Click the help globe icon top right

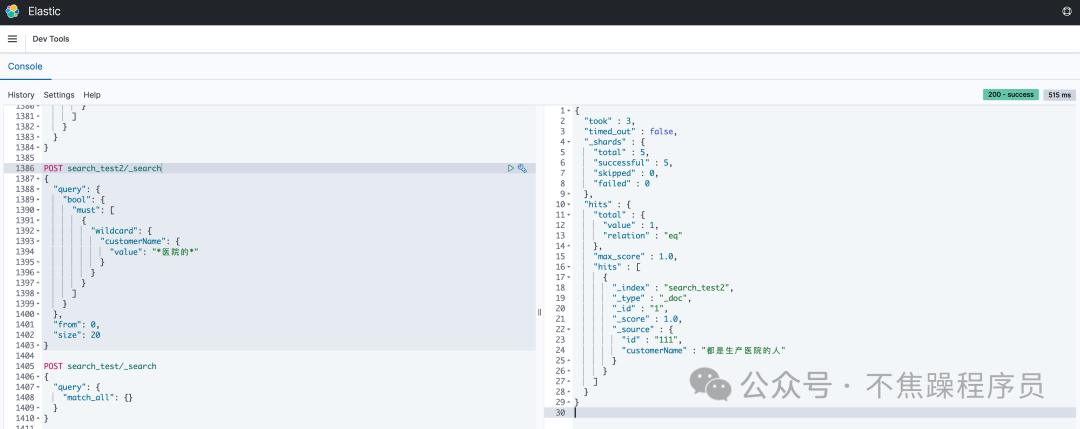[x=1067, y=11]
